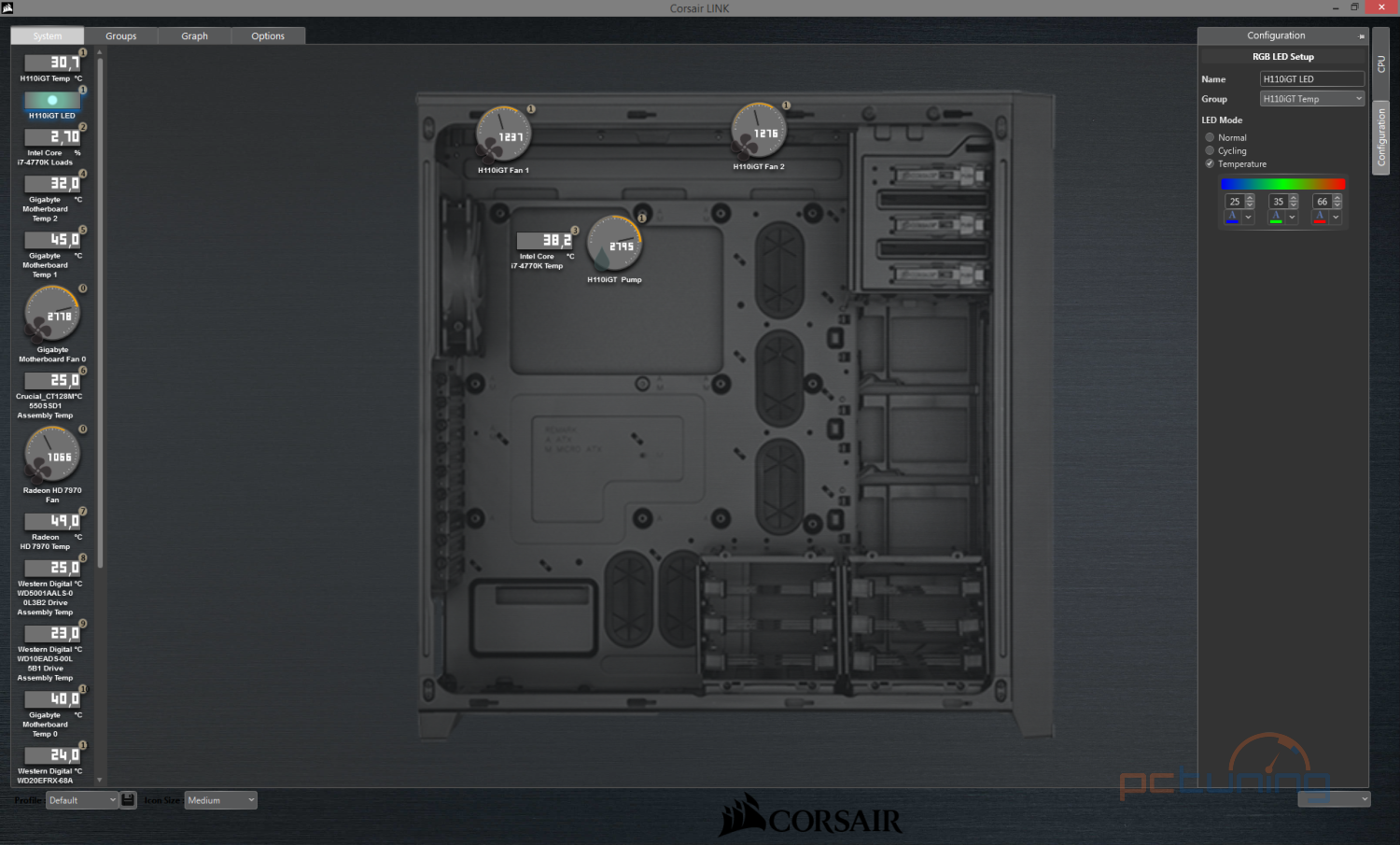The width and height of the screenshot is (1400, 845).
Task: Click the Gigabyte Motherboard Fan 0 gauge
Action: point(52,313)
